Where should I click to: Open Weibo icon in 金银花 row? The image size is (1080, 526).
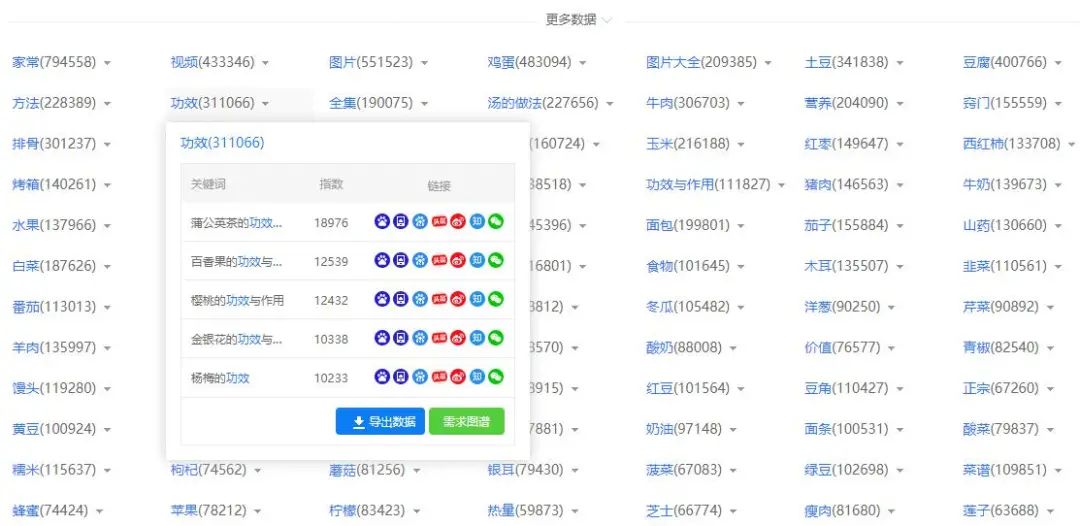pos(458,338)
